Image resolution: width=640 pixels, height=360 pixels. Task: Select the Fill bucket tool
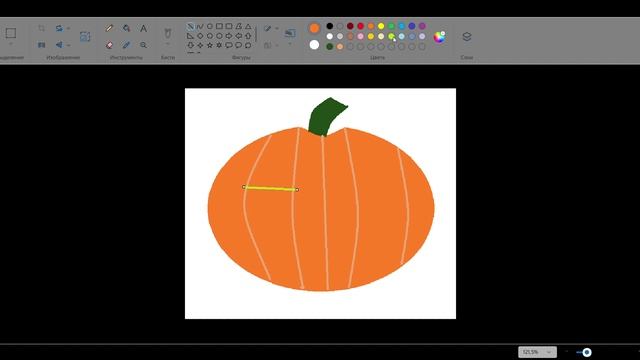coord(127,28)
